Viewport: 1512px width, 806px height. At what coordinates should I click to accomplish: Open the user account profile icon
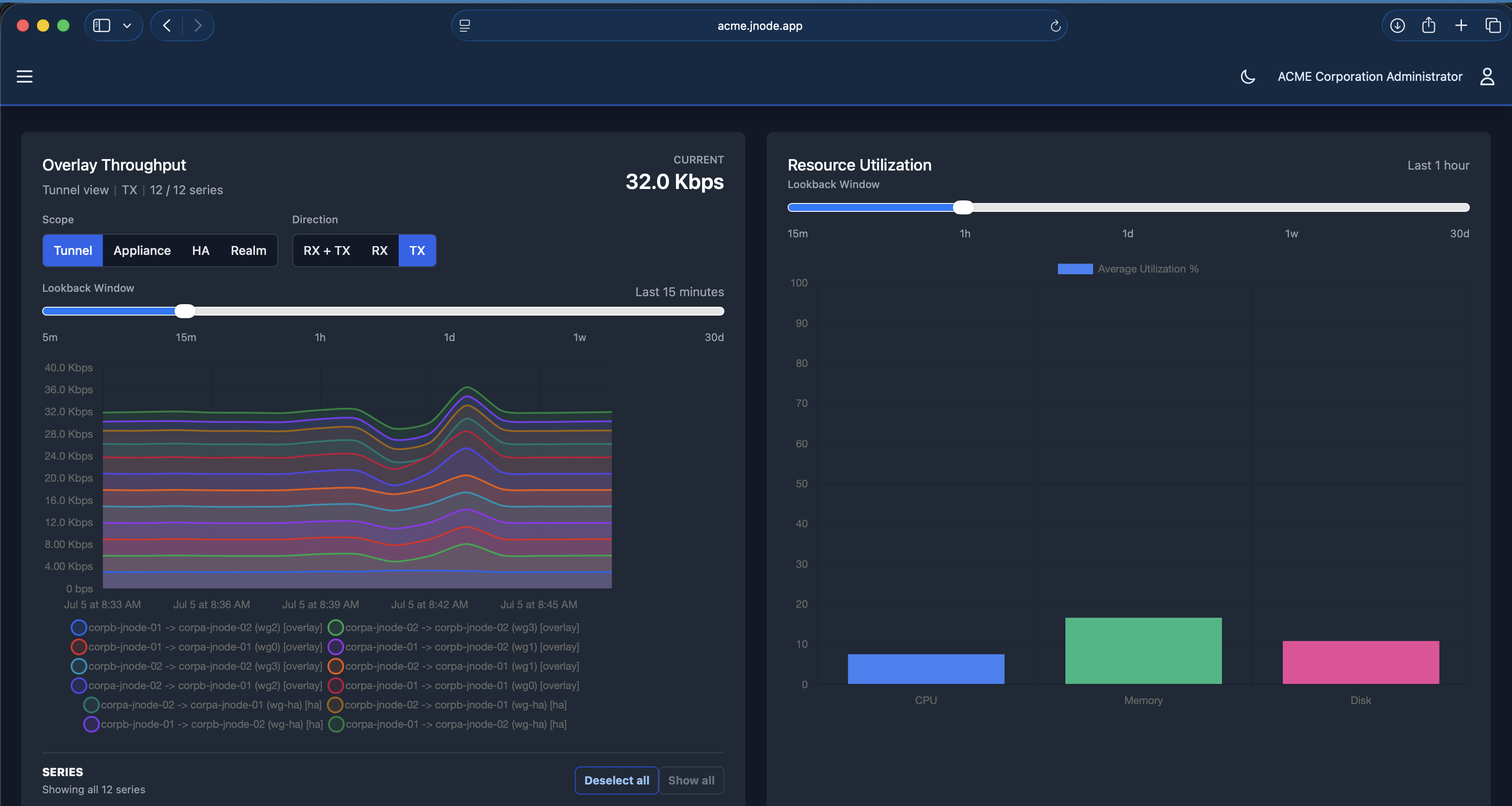(x=1487, y=76)
